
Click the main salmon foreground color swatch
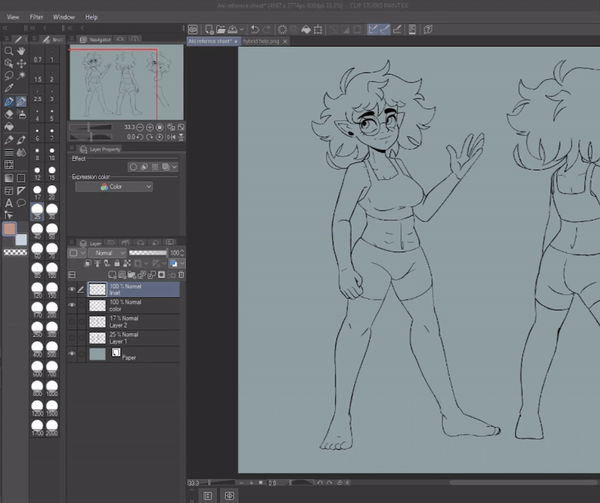(10, 229)
